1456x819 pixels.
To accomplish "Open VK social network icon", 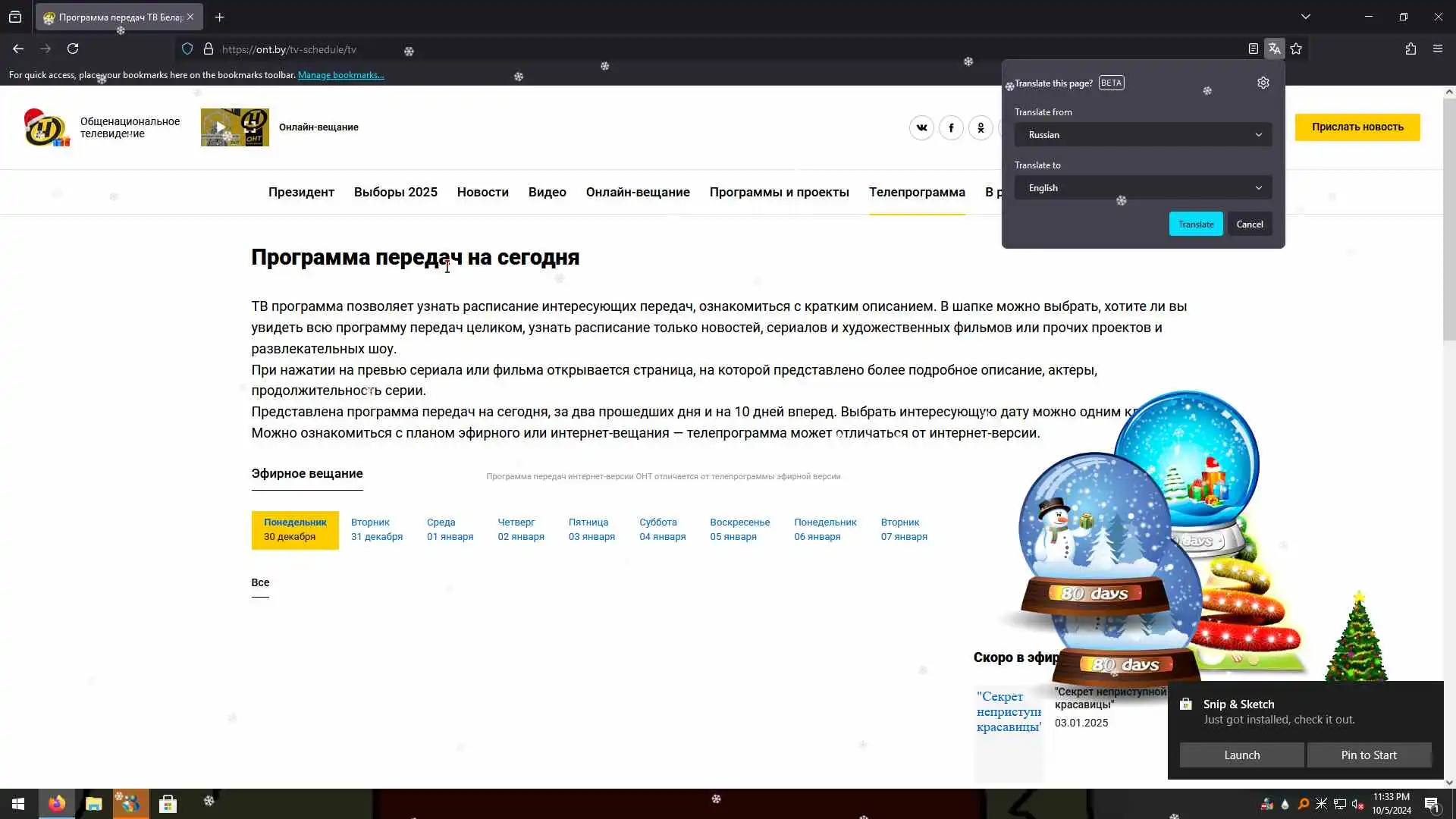I will click(921, 127).
